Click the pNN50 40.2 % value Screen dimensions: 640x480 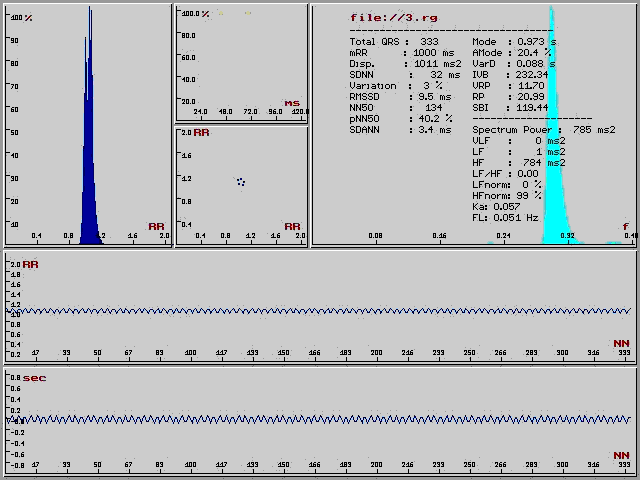(x=435, y=118)
